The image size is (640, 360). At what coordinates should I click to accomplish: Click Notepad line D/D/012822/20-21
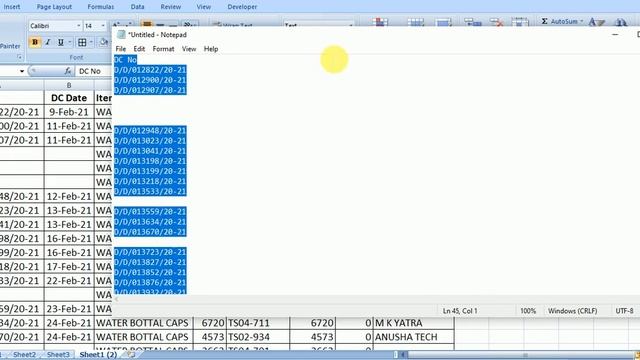coord(150,70)
